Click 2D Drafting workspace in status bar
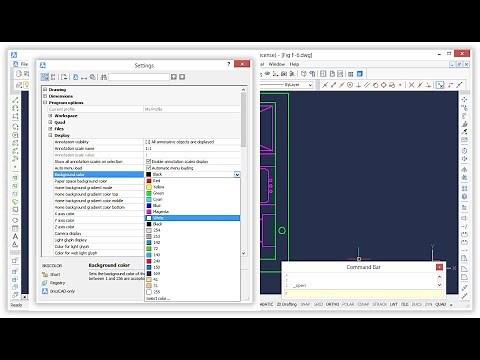The image size is (480, 360). (x=287, y=304)
